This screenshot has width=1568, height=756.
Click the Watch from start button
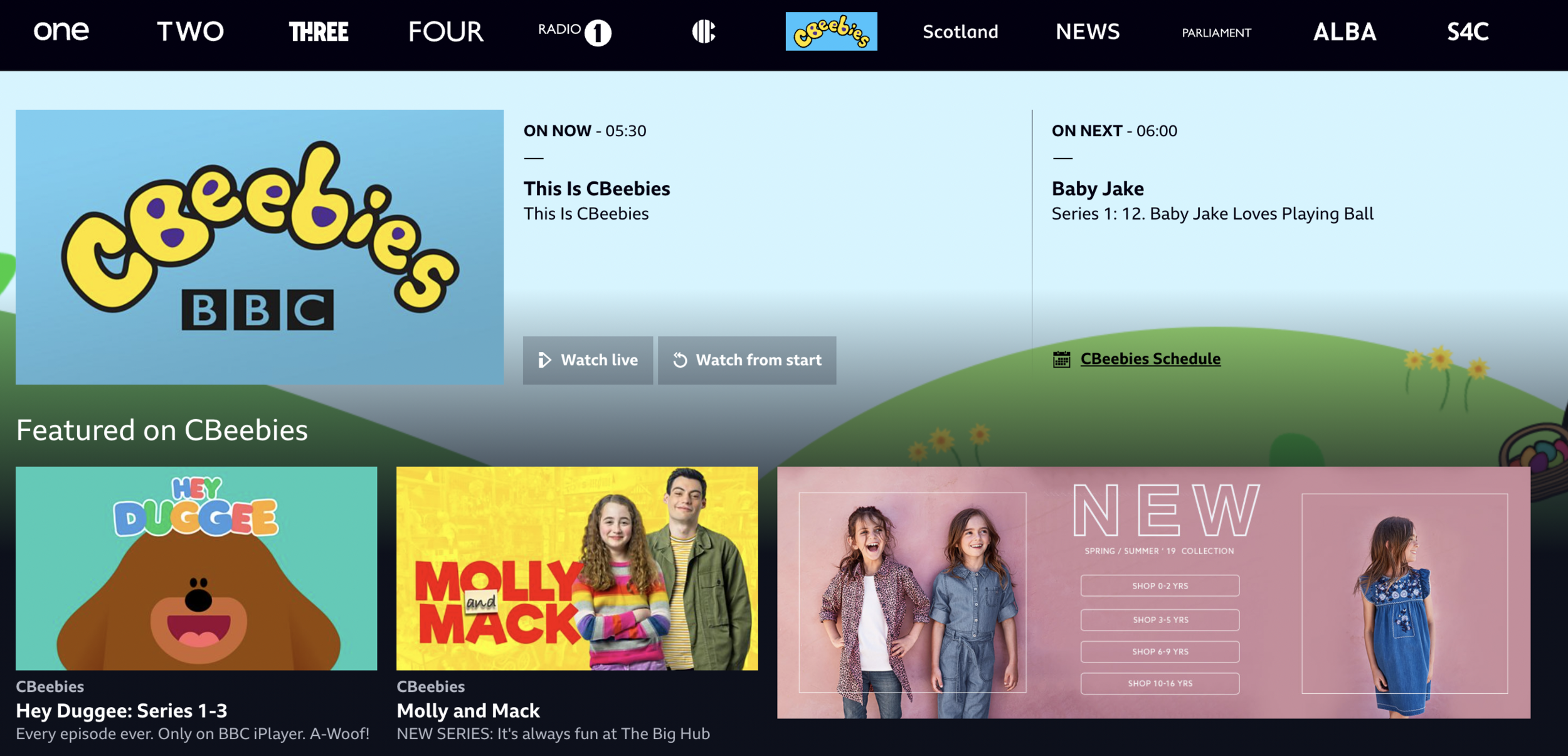point(747,360)
